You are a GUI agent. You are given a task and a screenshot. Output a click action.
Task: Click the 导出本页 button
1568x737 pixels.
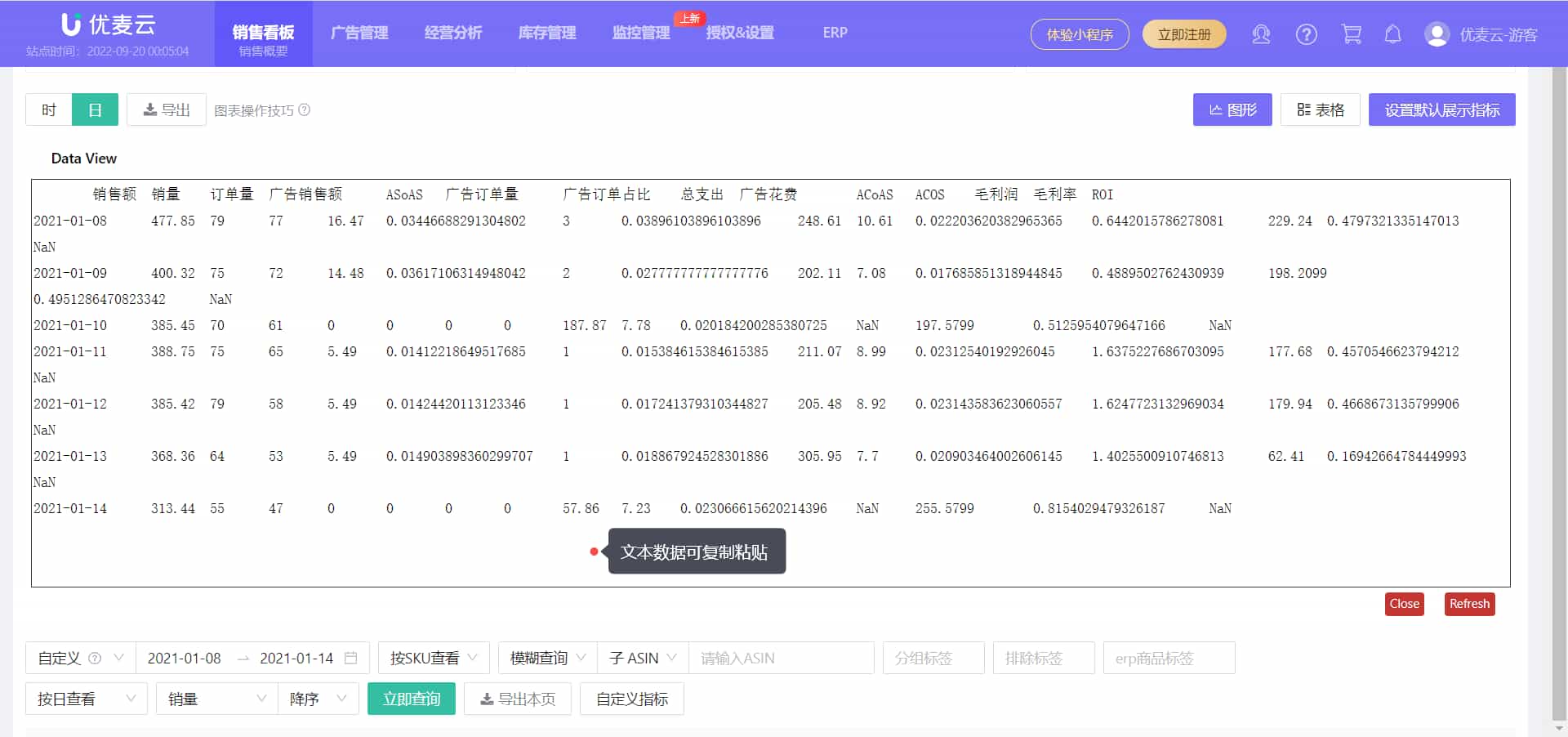518,699
